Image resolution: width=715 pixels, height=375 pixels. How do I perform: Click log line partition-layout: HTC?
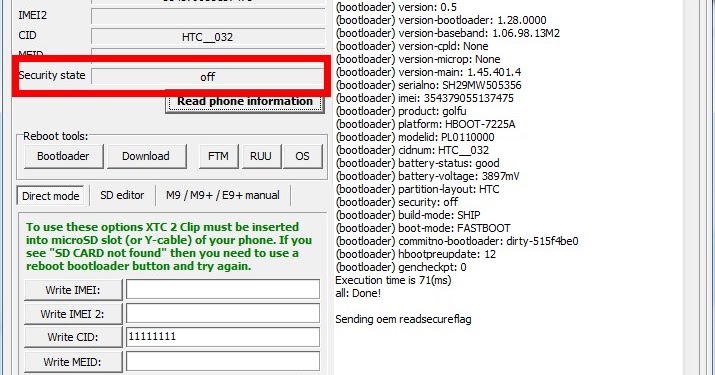417,189
